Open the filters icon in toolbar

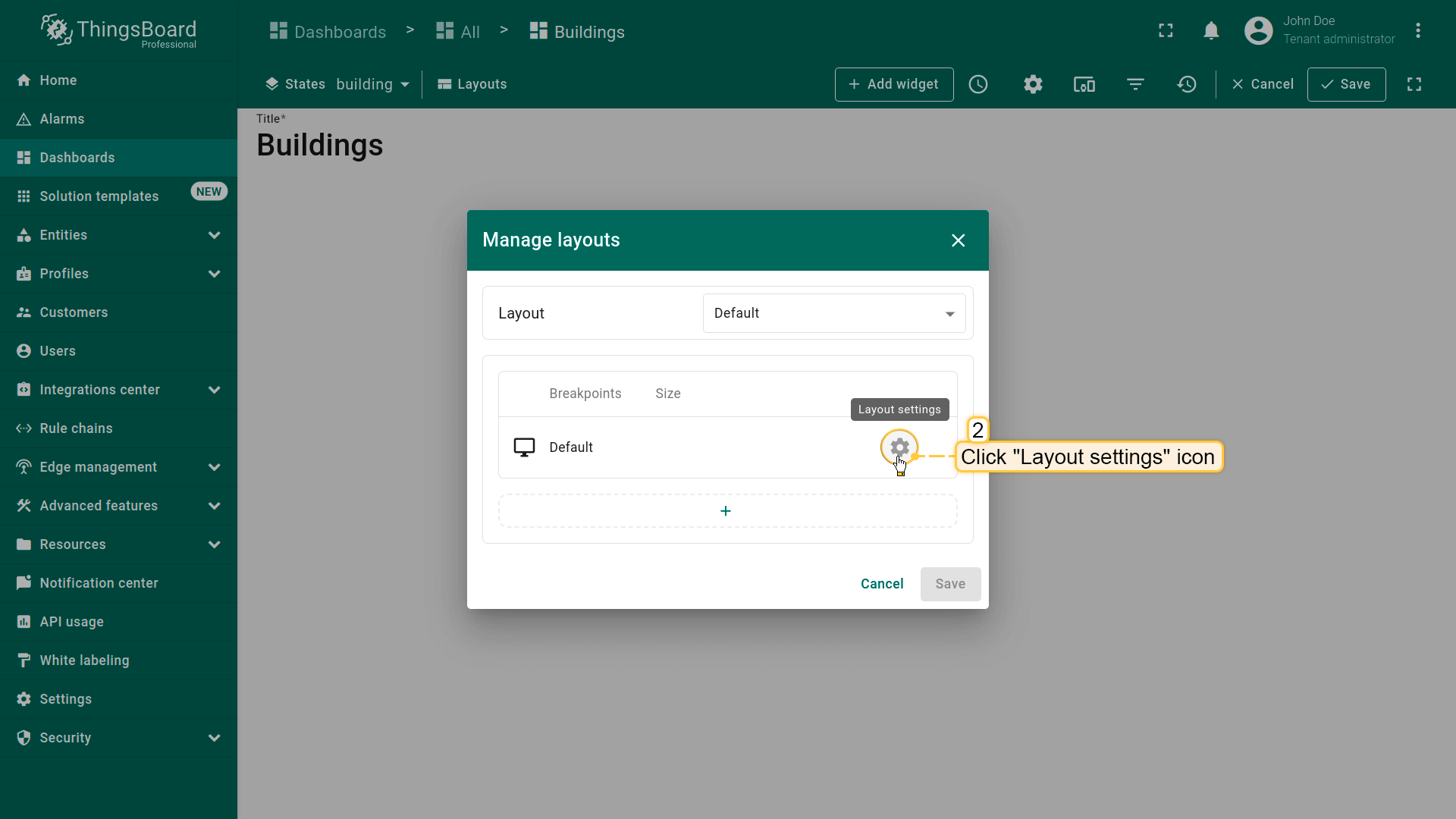pyautogui.click(x=1135, y=84)
